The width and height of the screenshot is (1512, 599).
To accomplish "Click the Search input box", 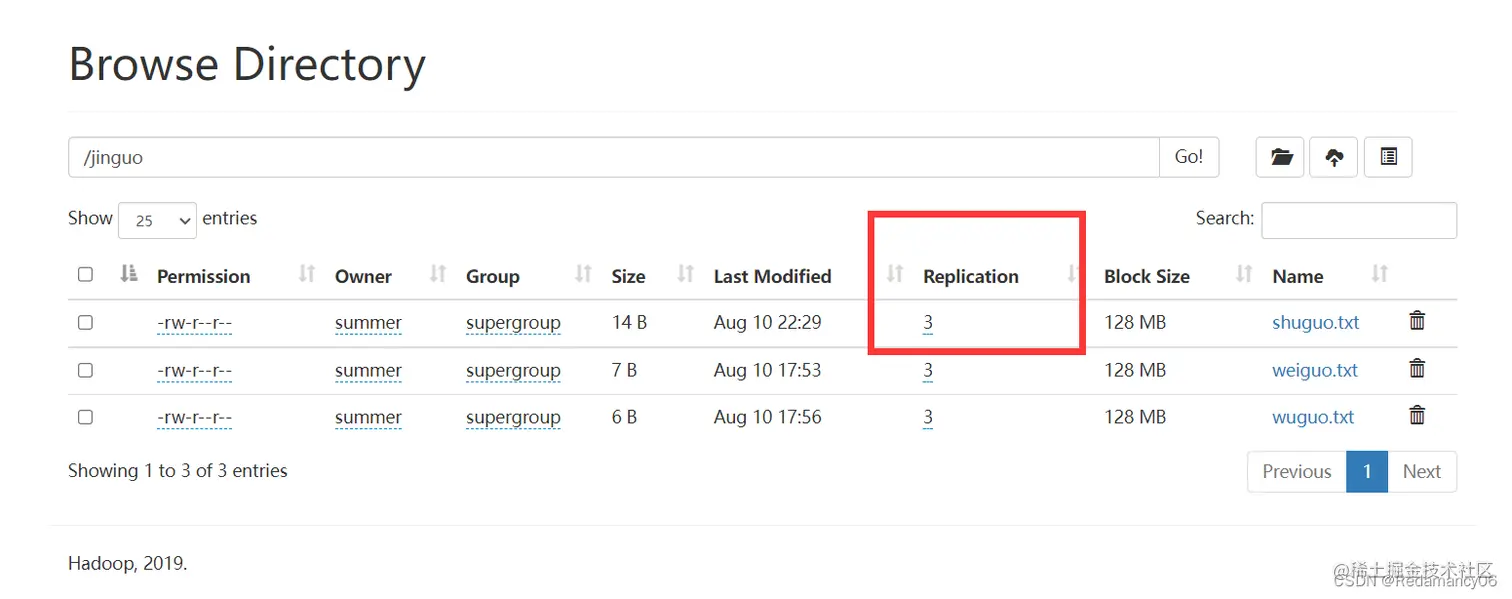I will click(1358, 220).
